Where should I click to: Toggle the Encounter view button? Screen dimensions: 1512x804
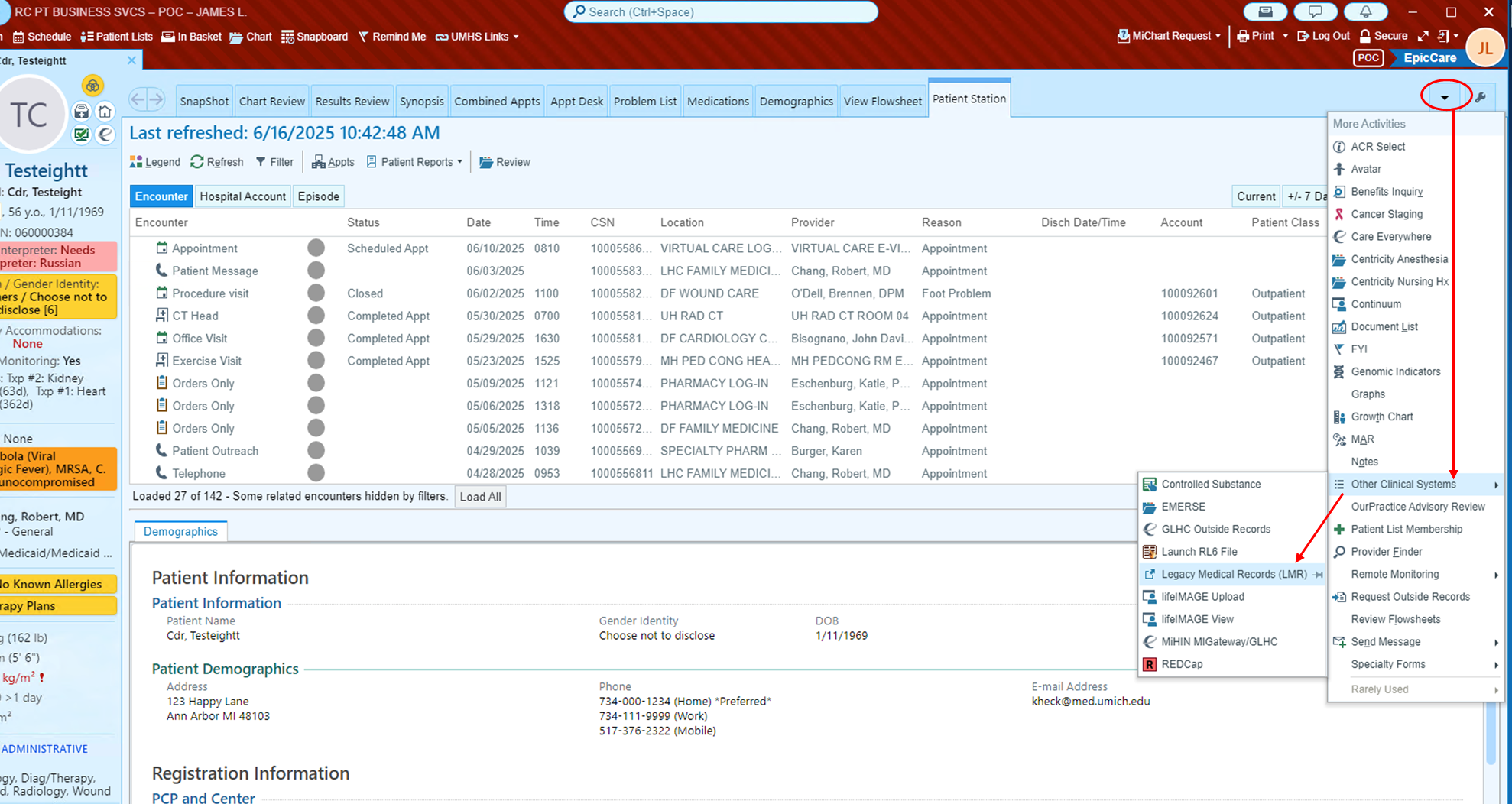161,196
